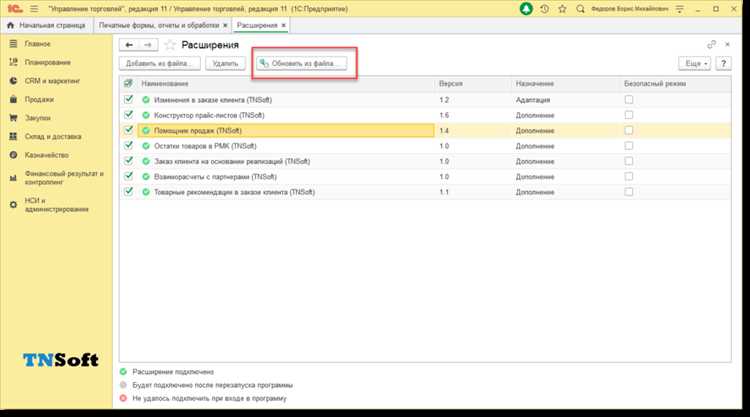This screenshot has width=750, height=417.
Task: Close the Расширения form with X
Action: pyautogui.click(x=728, y=44)
